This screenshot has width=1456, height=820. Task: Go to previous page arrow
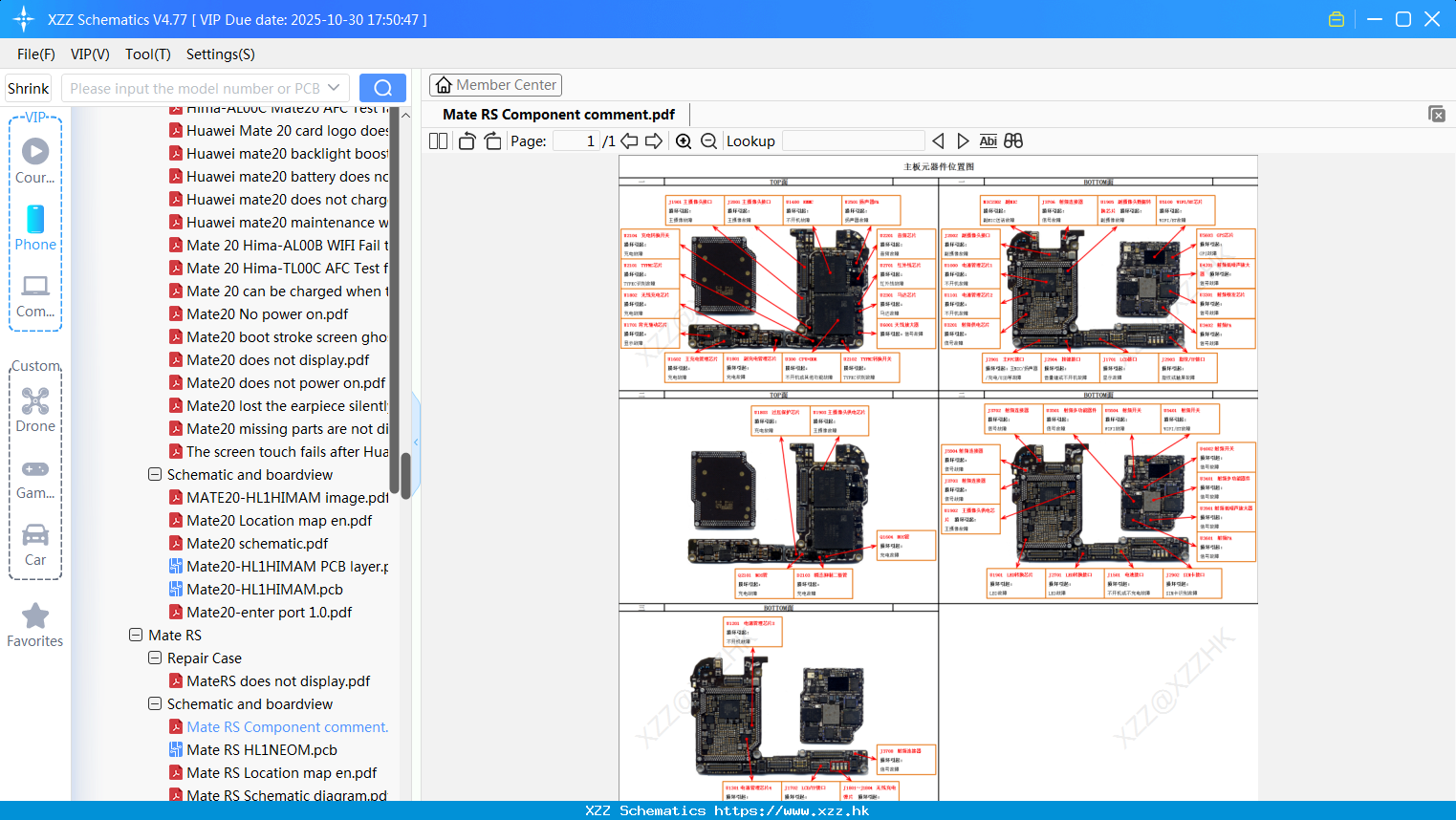629,140
